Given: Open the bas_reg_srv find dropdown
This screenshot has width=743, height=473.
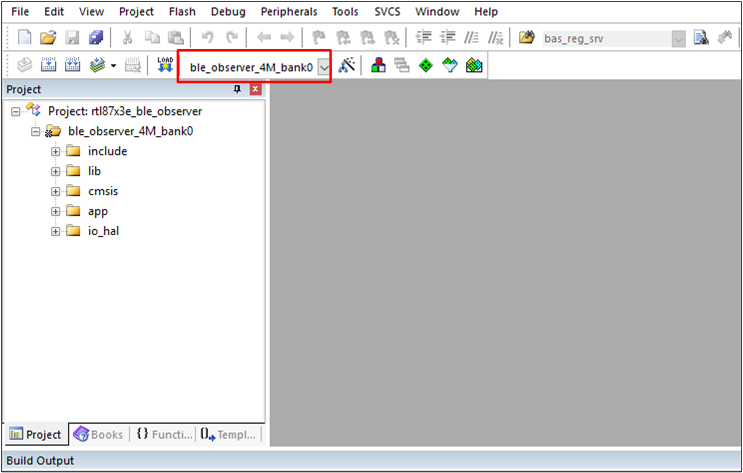Looking at the screenshot, I should tap(679, 39).
